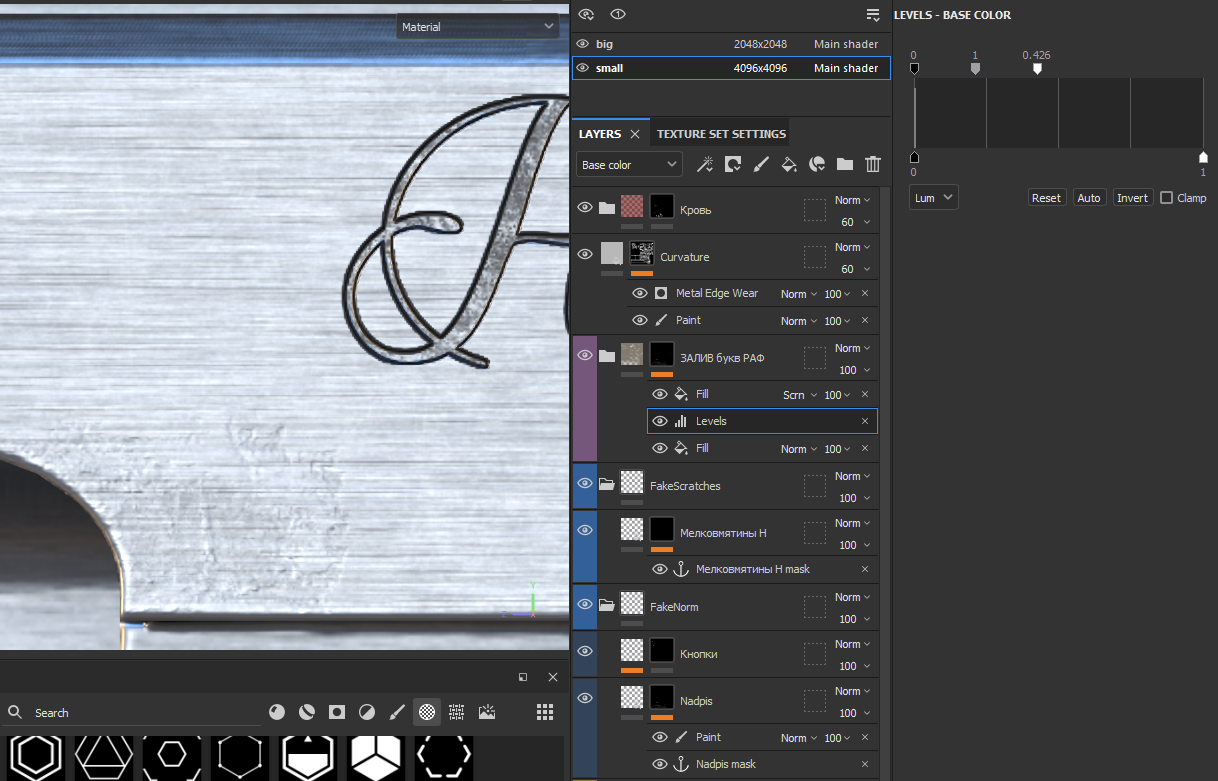The width and height of the screenshot is (1218, 781).
Task: Click the solo texture set eye icon
Action: click(618, 14)
